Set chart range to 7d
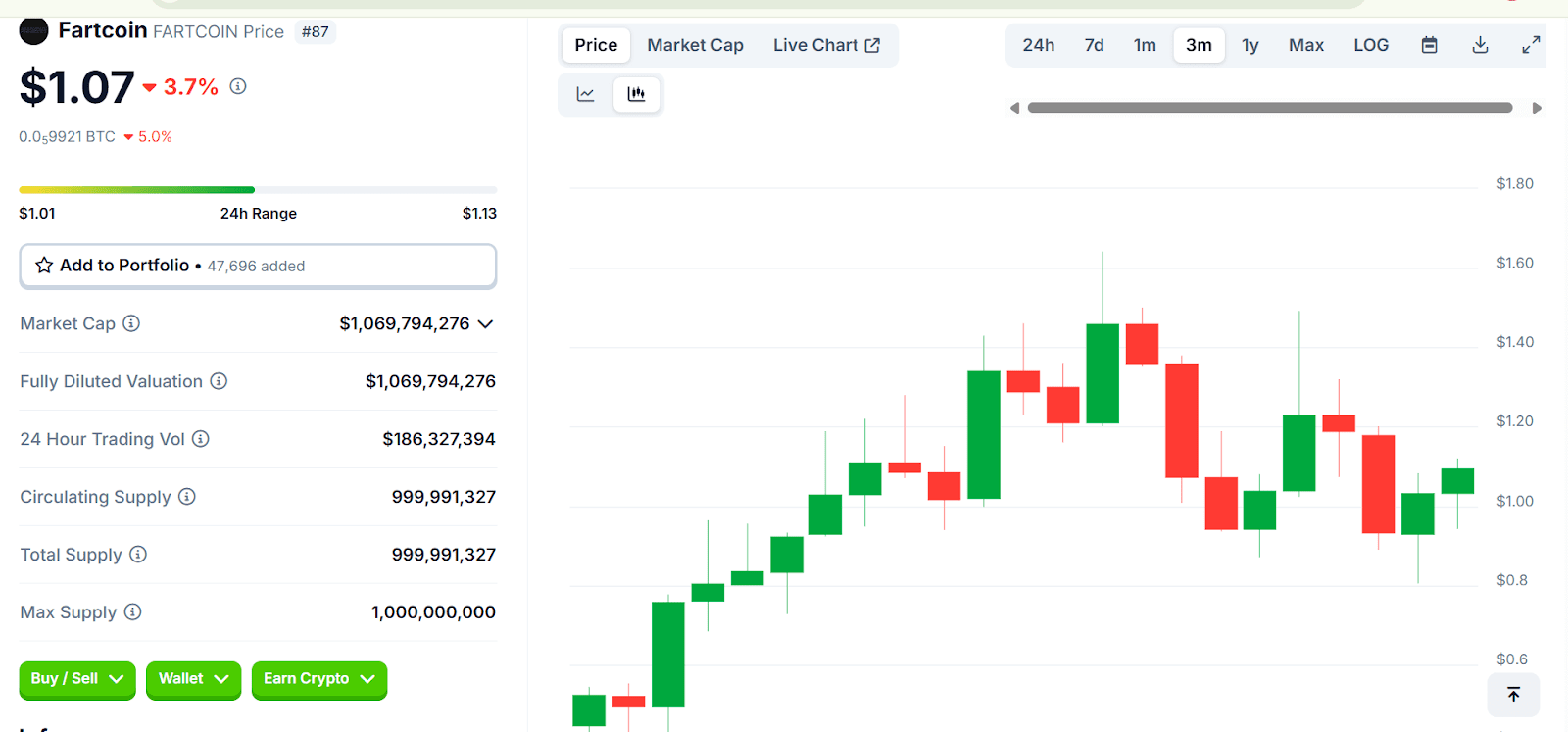This screenshot has height=732, width=1568. 1095,45
